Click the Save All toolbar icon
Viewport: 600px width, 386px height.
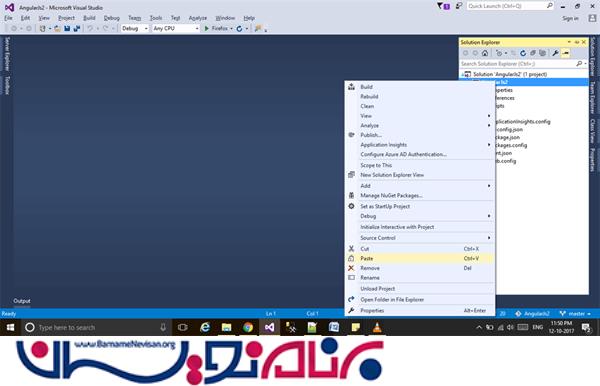(77, 28)
